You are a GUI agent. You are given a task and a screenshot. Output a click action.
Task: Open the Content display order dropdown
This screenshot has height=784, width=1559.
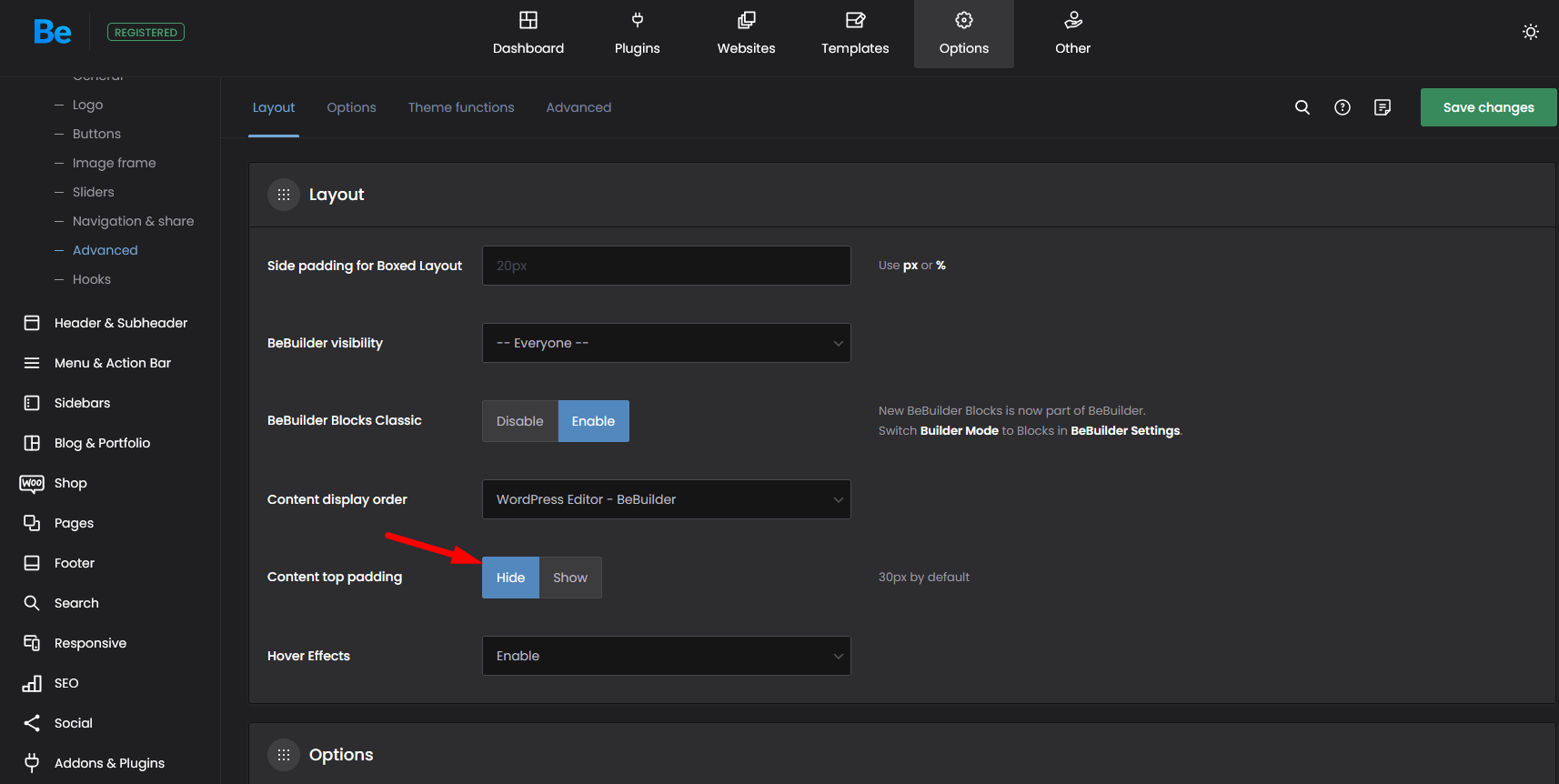coord(667,499)
